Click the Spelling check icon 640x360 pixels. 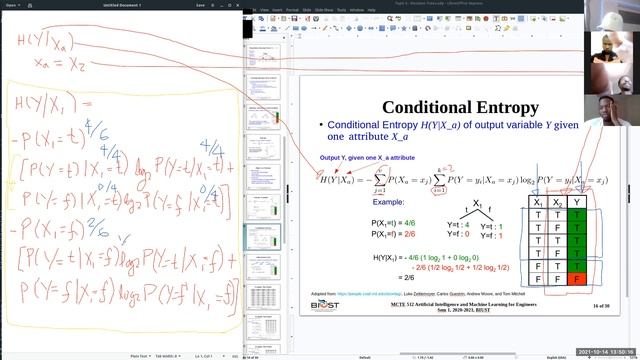tap(398, 18)
